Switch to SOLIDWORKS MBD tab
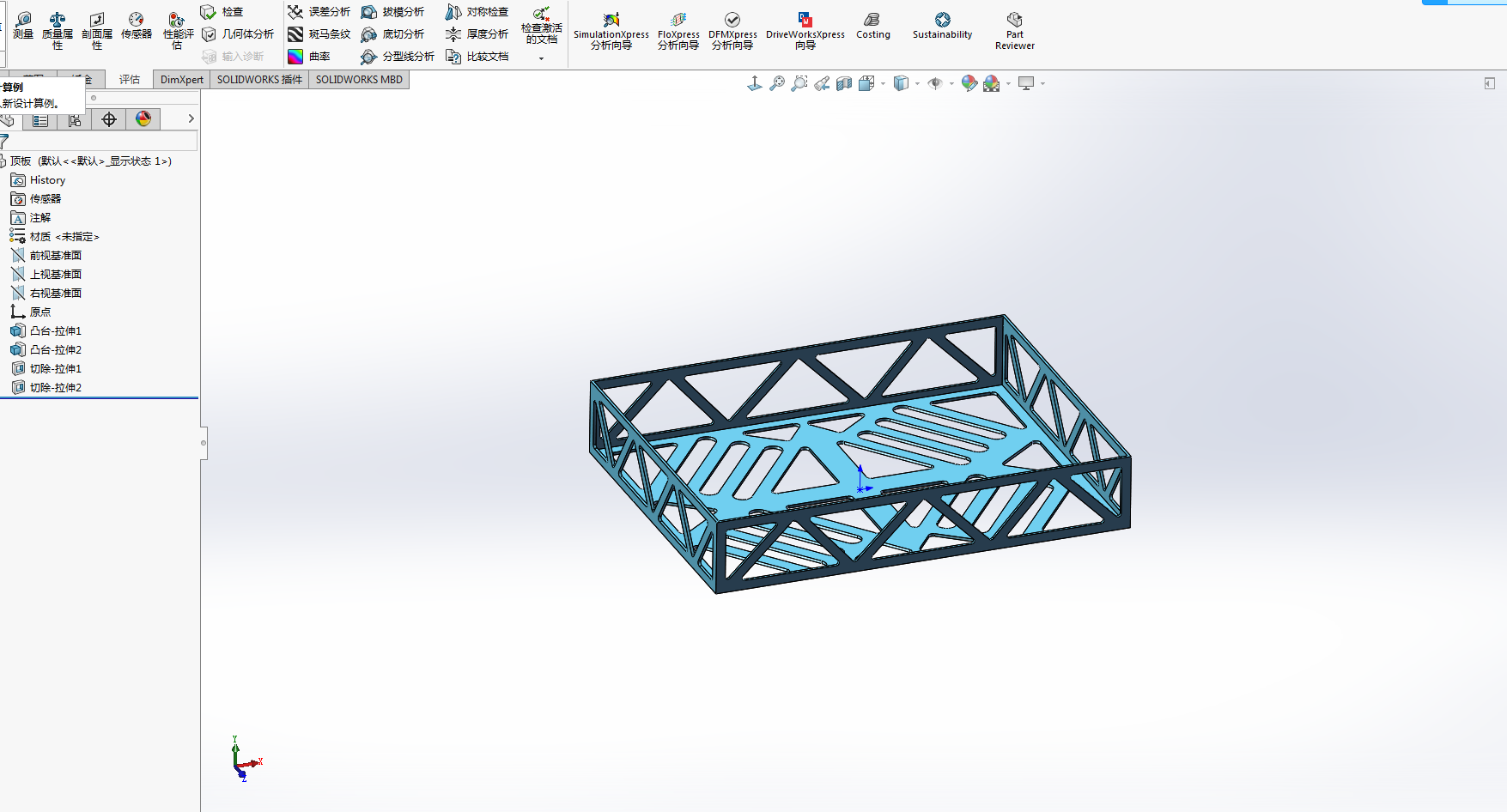 click(x=359, y=79)
